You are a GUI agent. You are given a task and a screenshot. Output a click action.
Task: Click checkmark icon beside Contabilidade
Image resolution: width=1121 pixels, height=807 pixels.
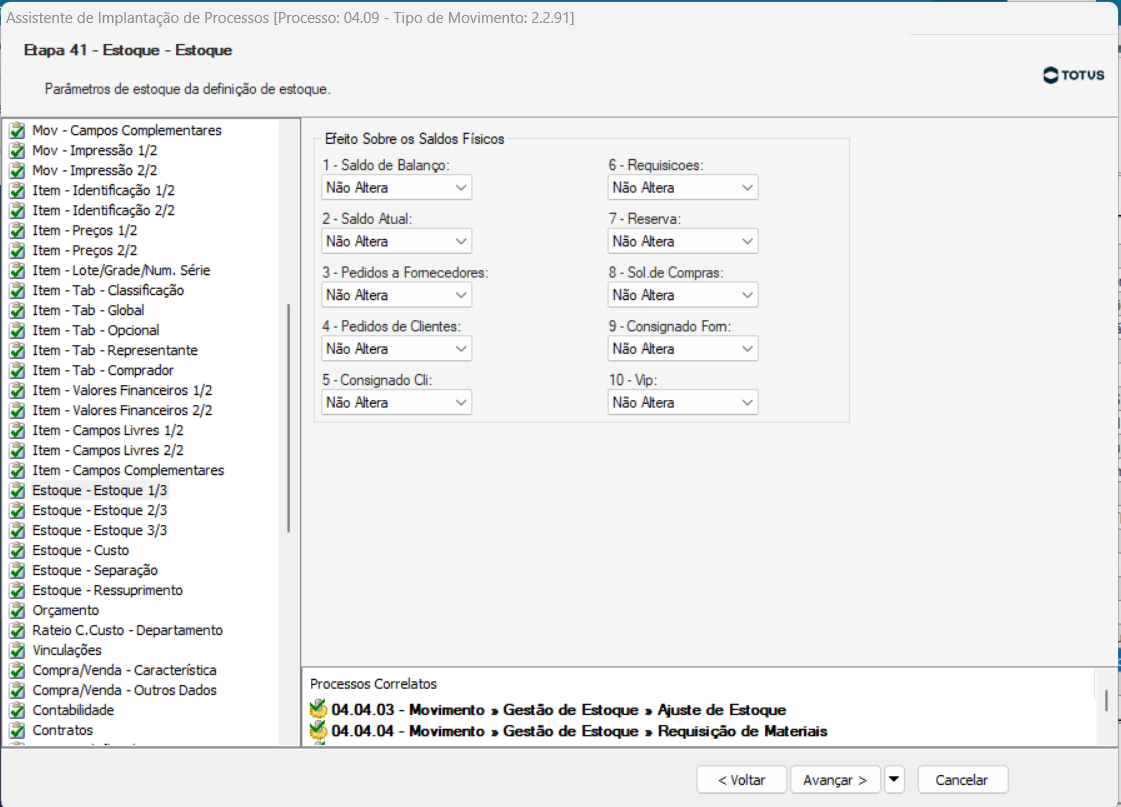coord(17,711)
